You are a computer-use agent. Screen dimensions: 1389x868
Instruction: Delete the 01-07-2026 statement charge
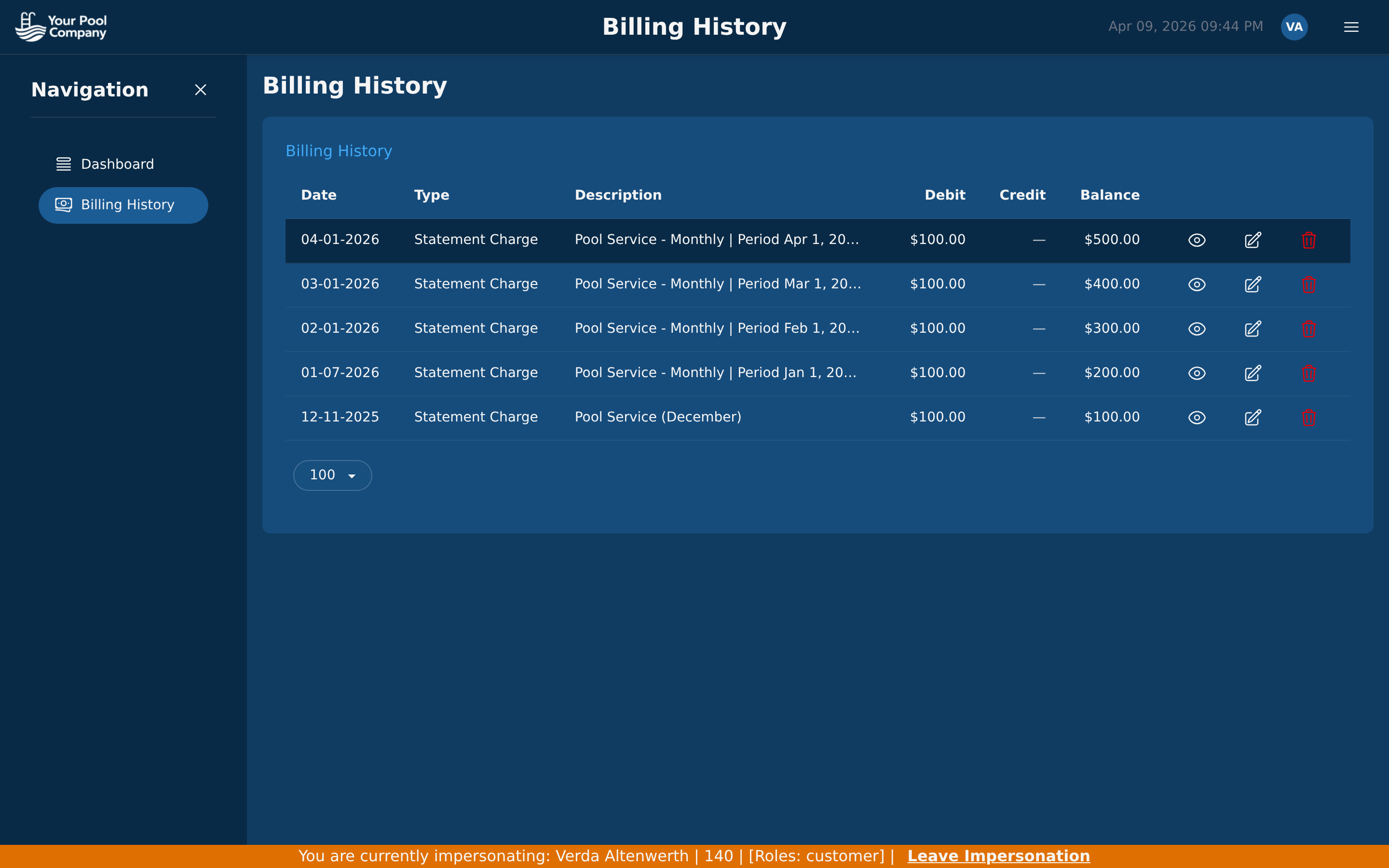(x=1308, y=373)
